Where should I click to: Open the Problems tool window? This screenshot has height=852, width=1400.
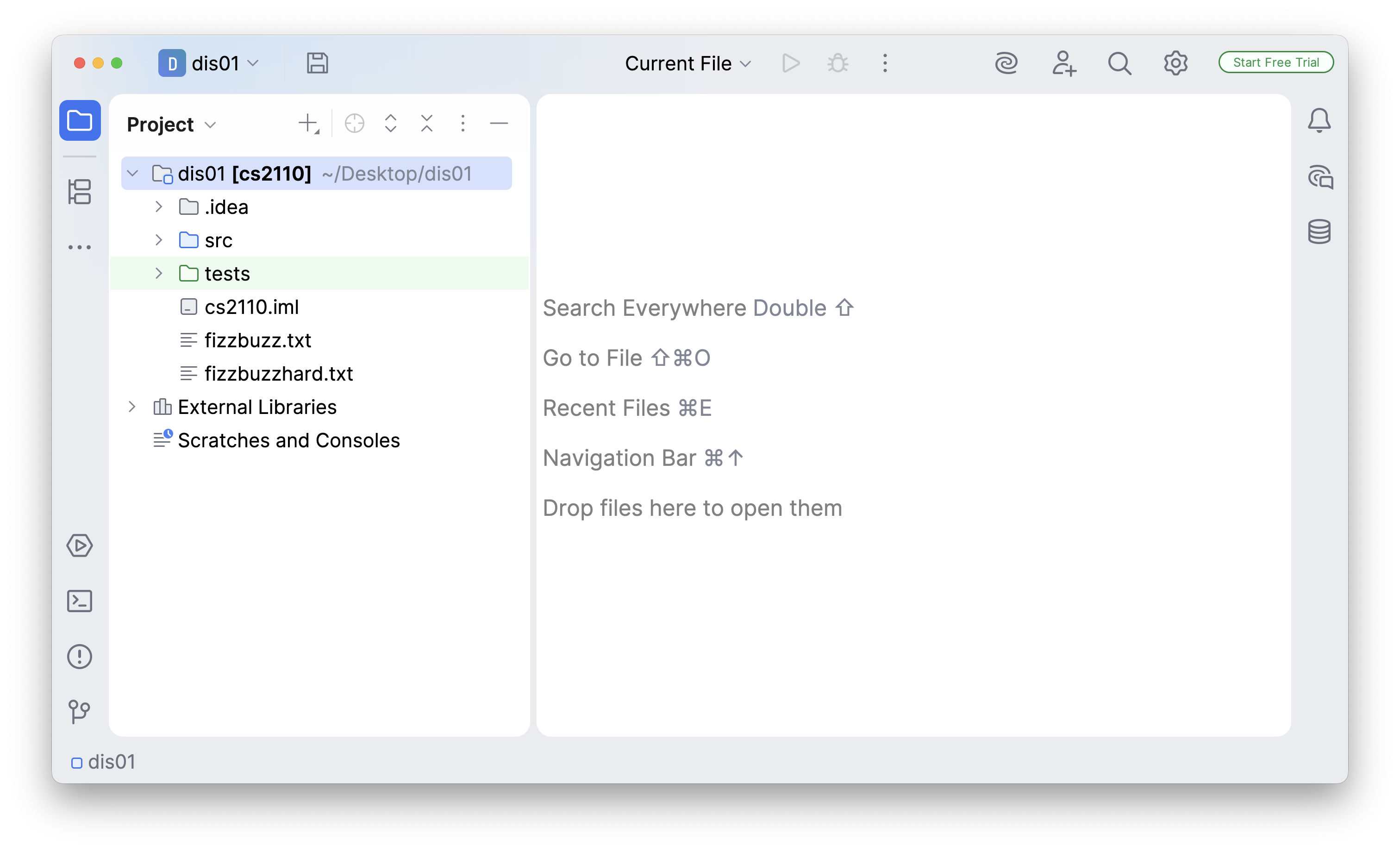(80, 657)
